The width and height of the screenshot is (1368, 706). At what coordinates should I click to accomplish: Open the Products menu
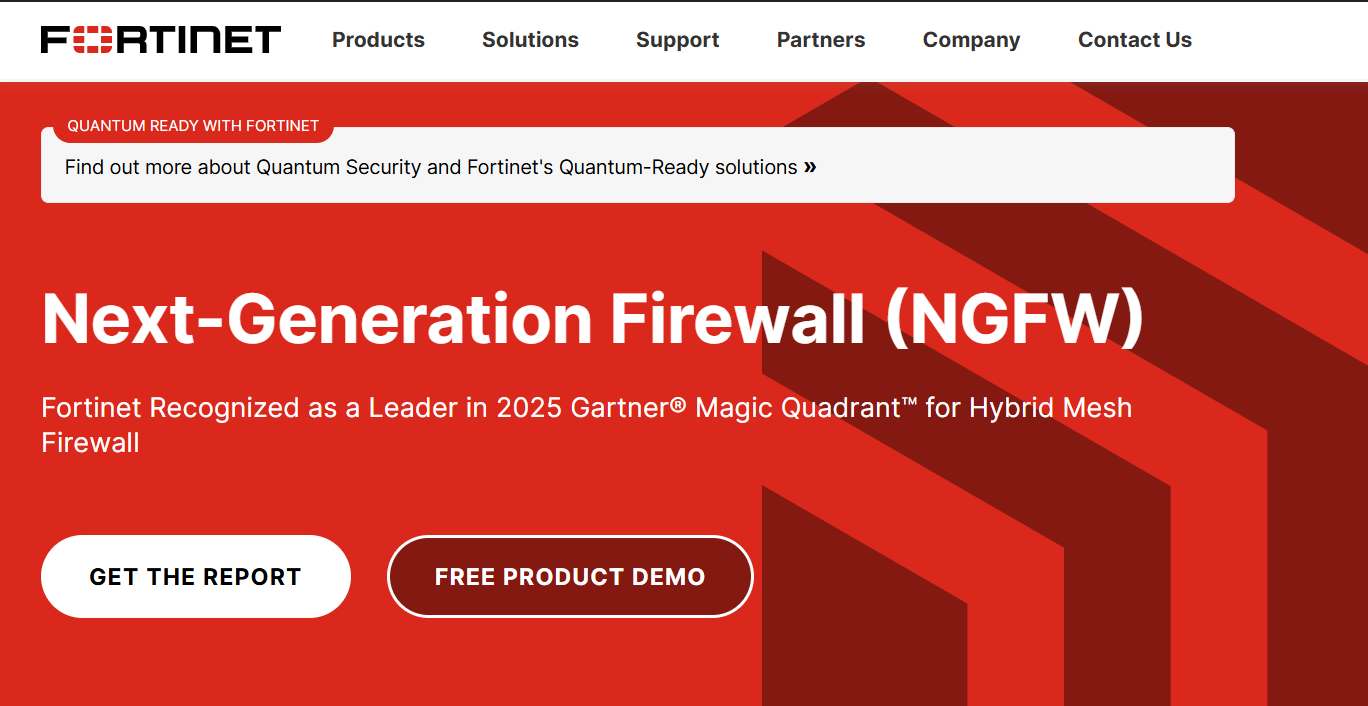point(378,40)
